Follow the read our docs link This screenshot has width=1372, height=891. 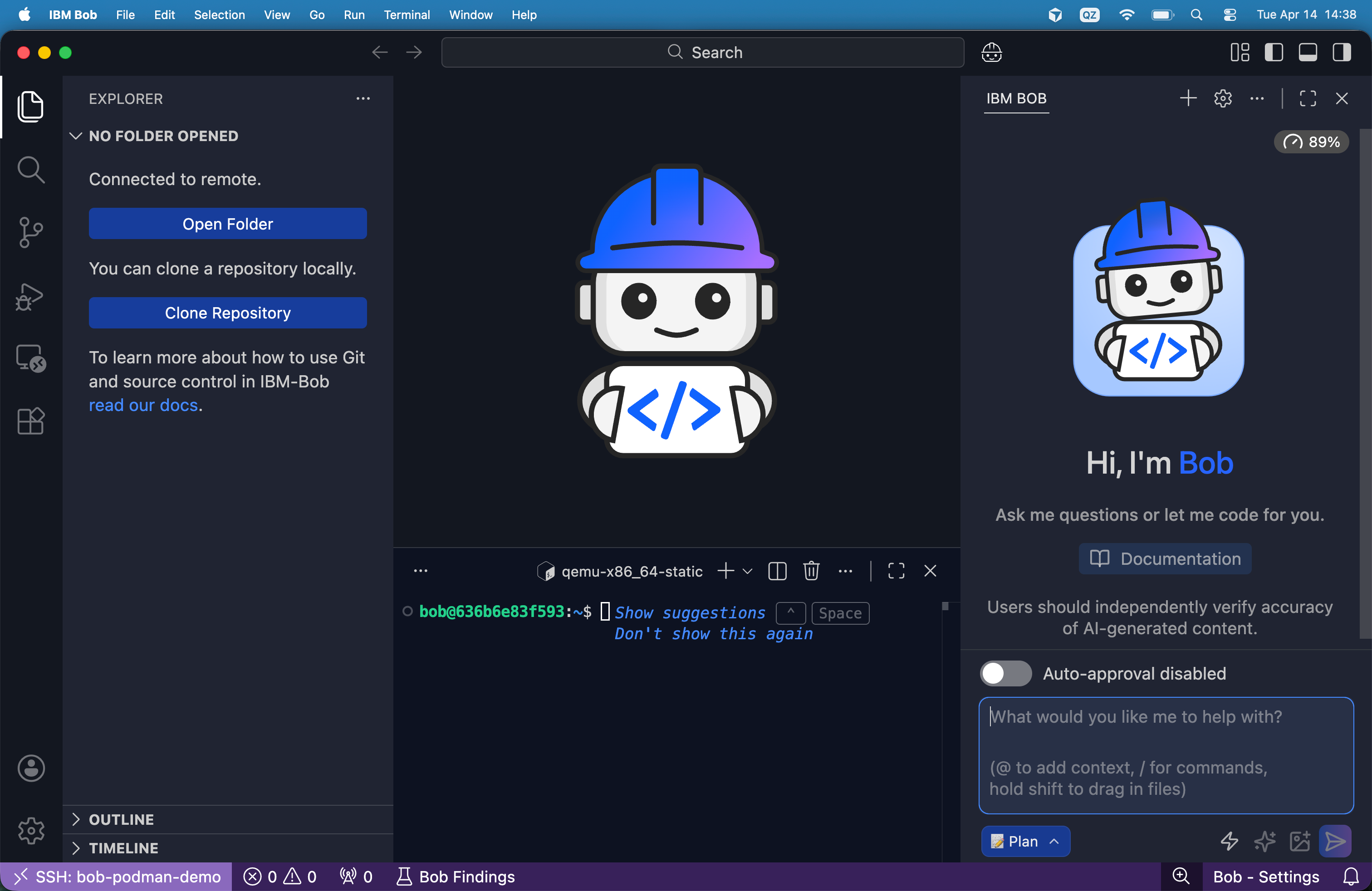(143, 405)
